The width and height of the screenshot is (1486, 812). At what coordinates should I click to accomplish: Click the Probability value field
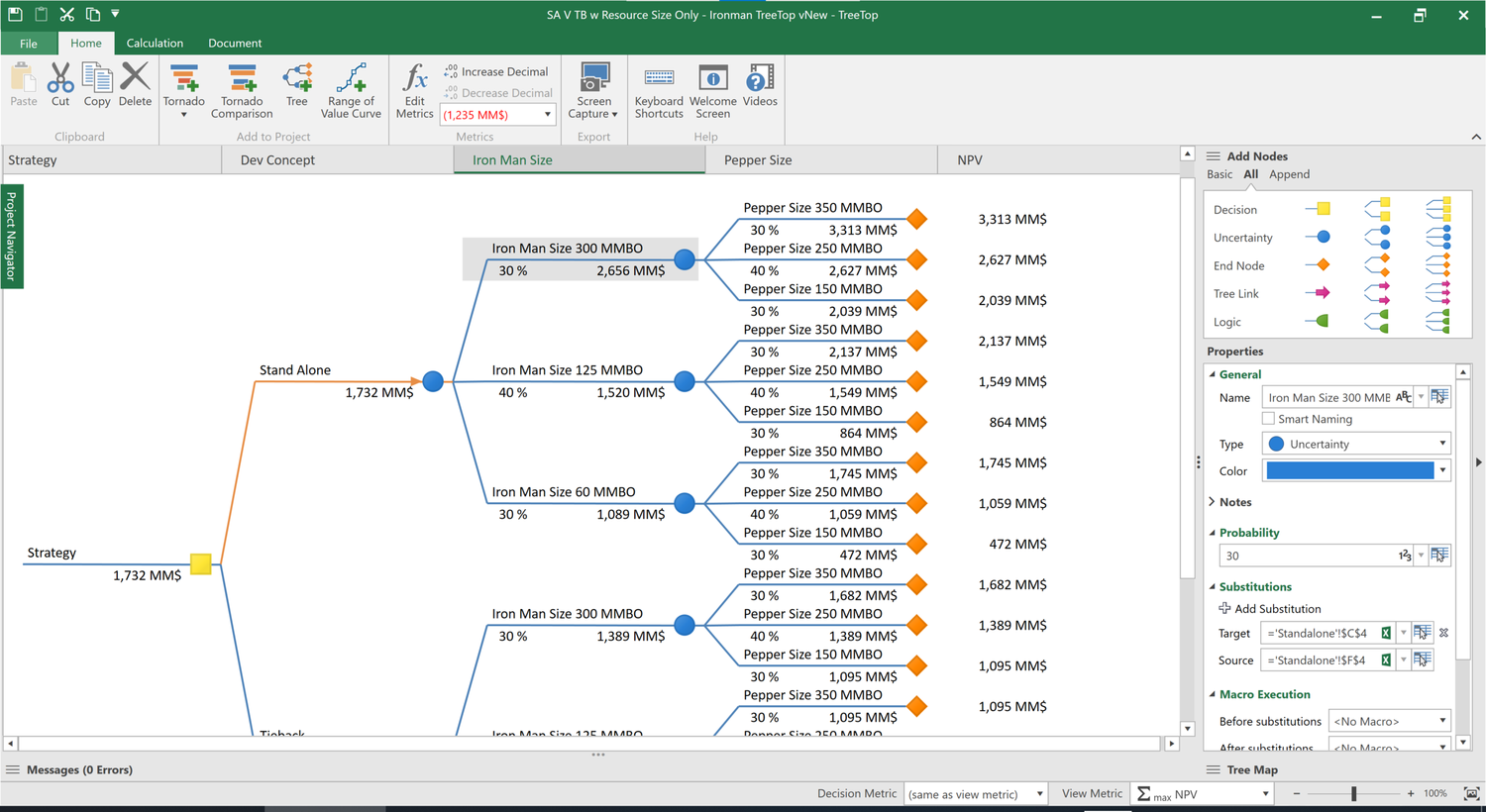click(1308, 556)
